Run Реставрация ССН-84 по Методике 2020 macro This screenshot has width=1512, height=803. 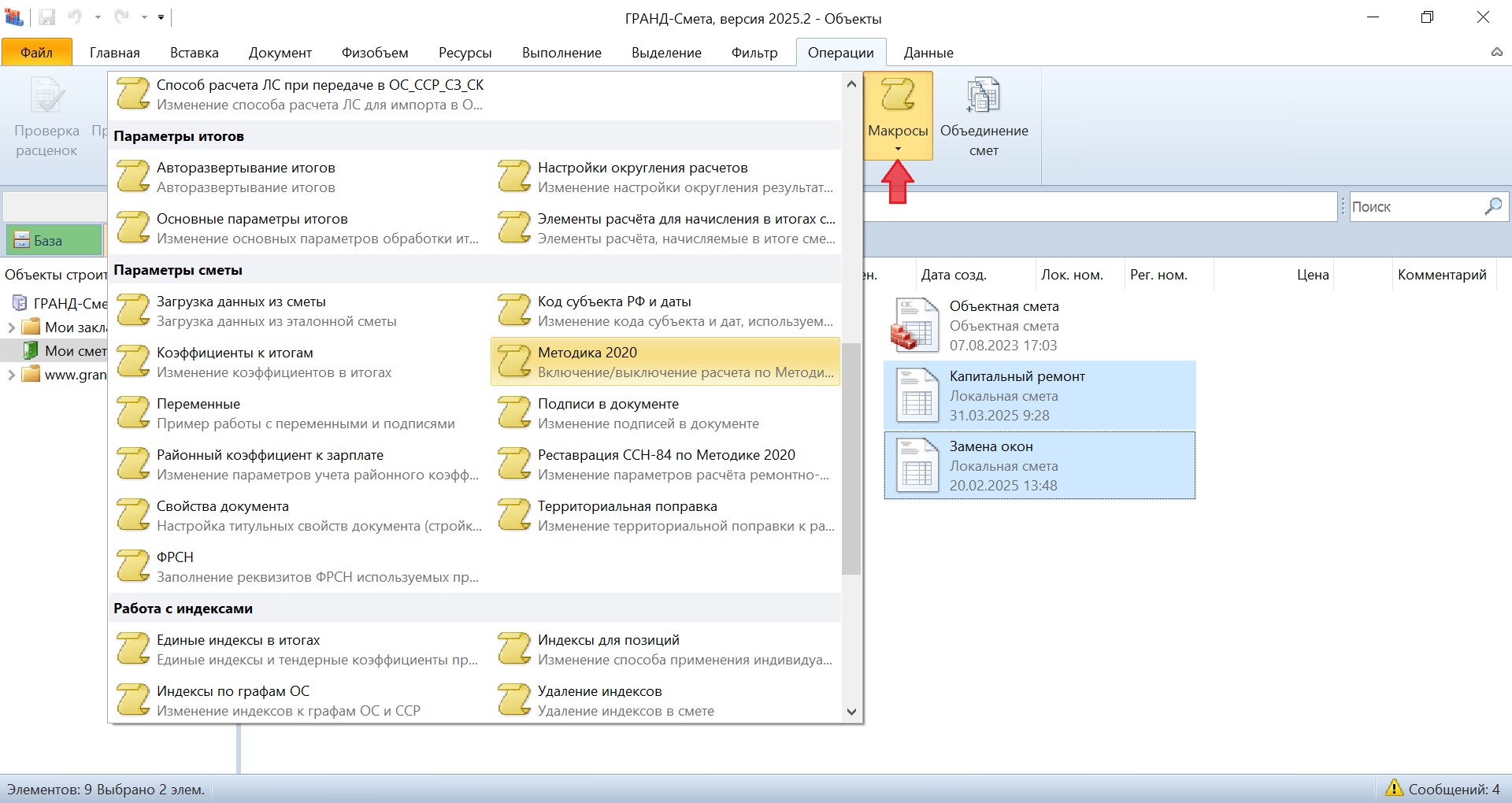coord(665,464)
